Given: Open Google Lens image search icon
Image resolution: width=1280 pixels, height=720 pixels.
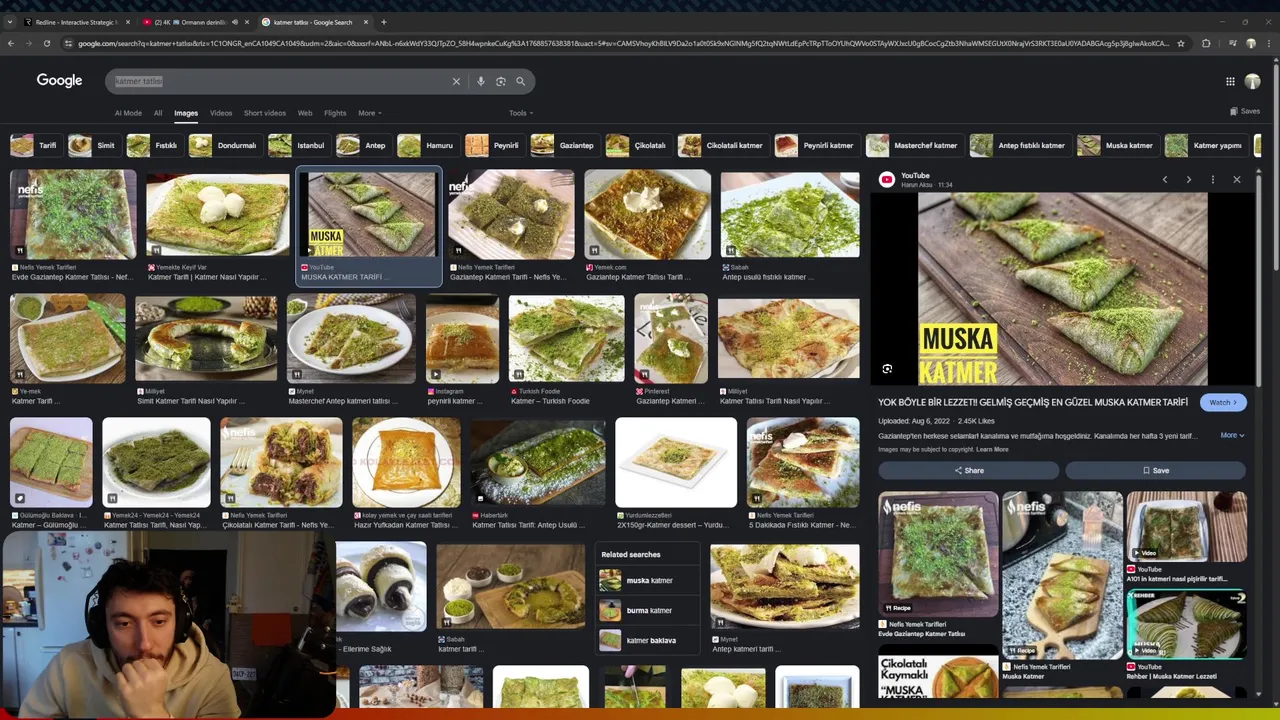Looking at the screenshot, I should coord(500,81).
